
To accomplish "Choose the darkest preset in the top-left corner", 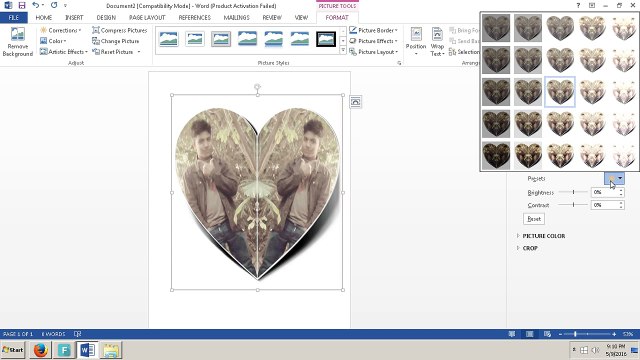I will click(x=496, y=28).
